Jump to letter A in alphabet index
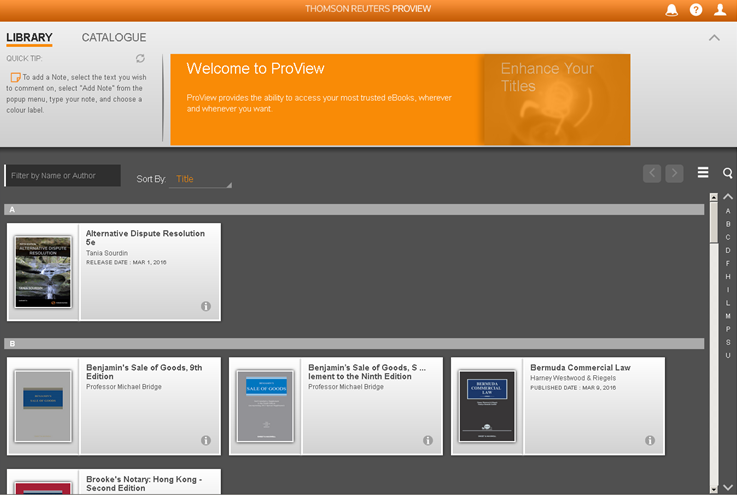 [x=728, y=211]
